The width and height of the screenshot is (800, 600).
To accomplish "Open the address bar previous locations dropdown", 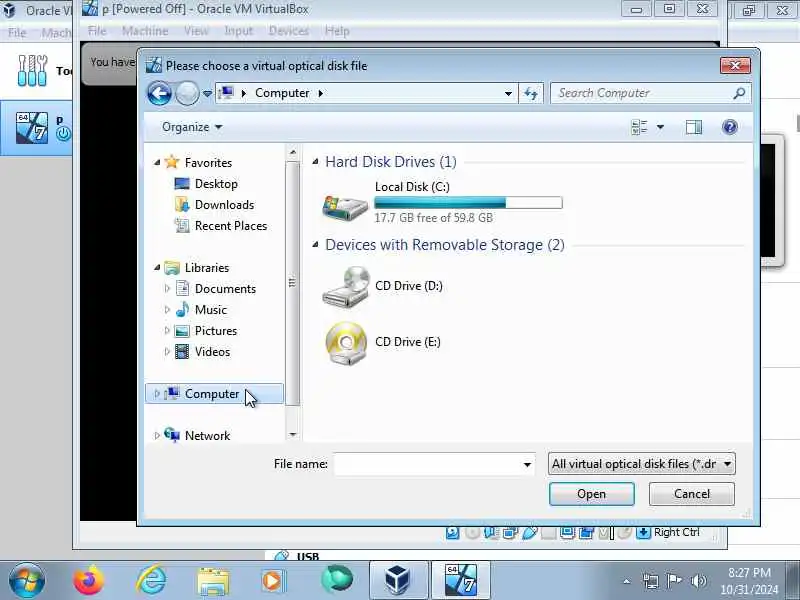I will coord(508,93).
